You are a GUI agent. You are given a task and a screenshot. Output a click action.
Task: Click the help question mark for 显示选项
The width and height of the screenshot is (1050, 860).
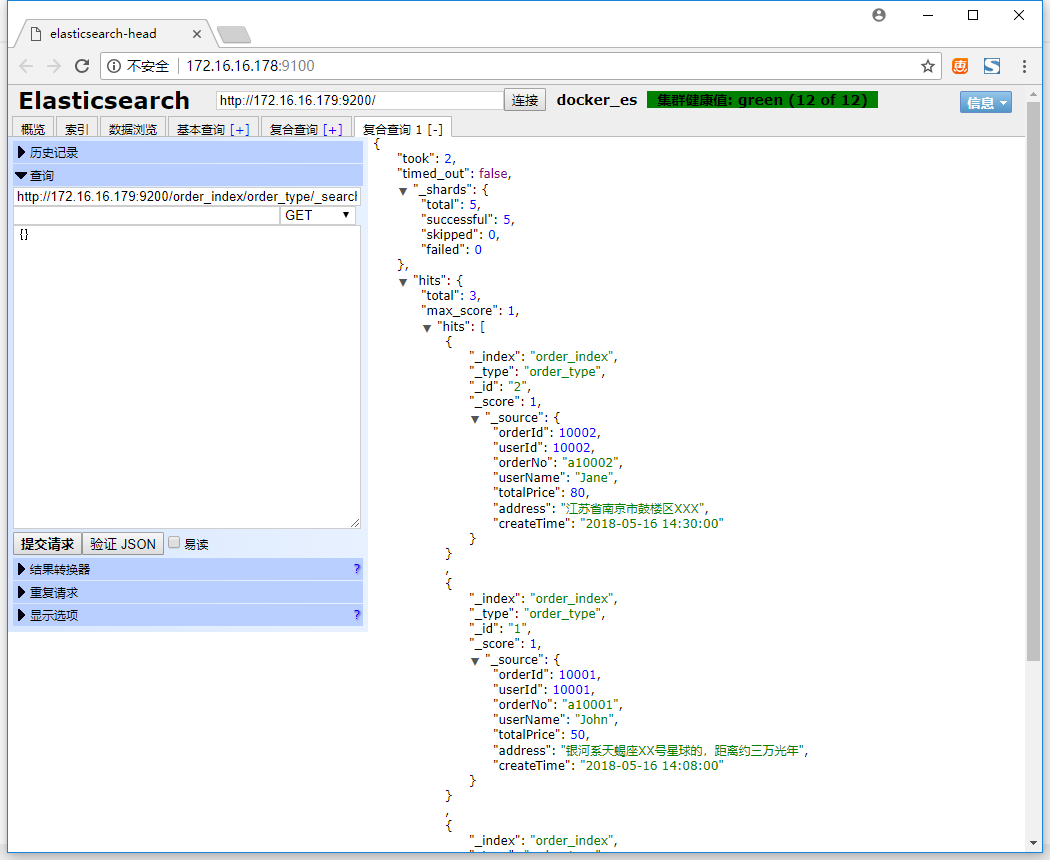(x=357, y=615)
